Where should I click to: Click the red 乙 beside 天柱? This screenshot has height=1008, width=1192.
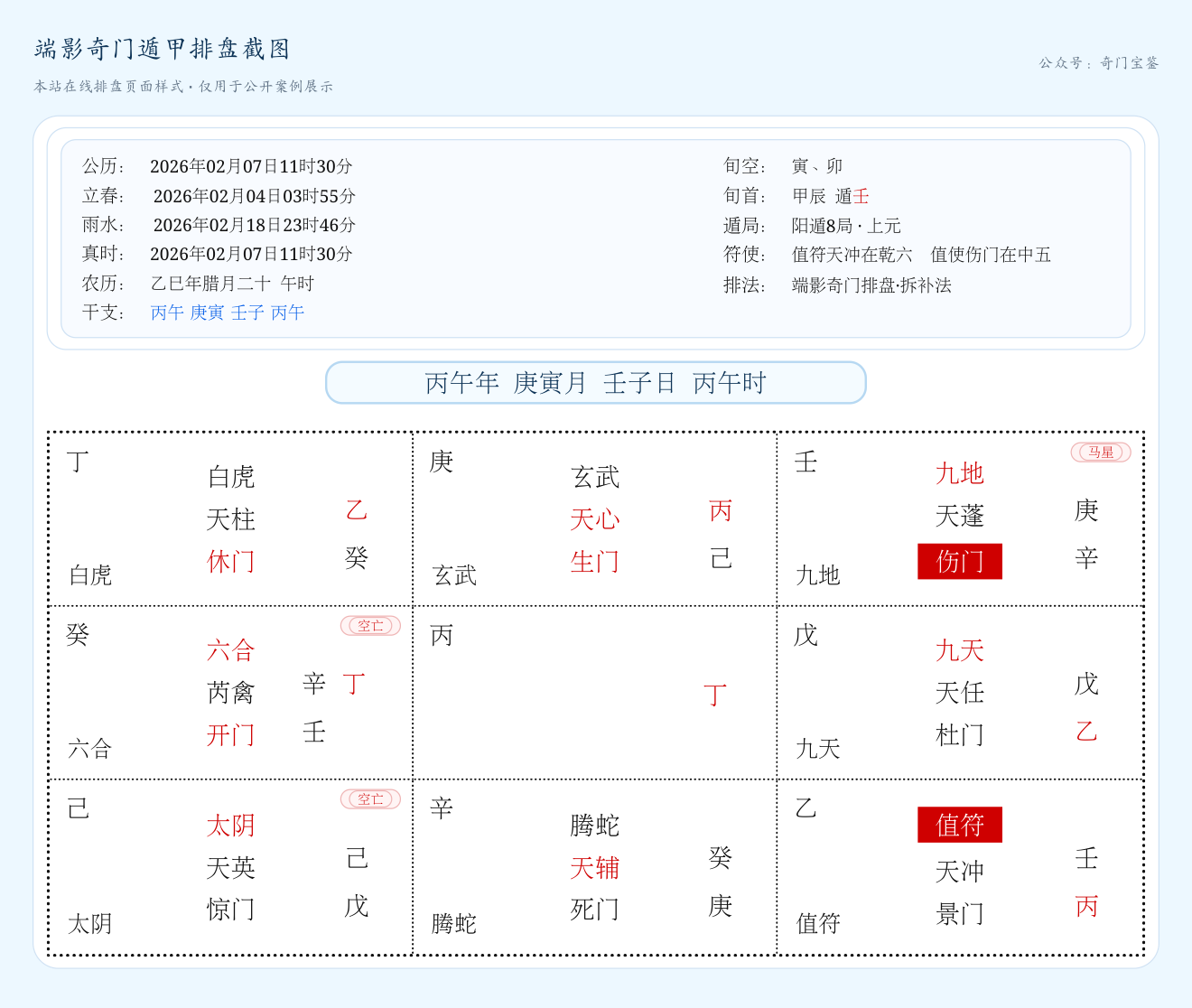[x=357, y=510]
